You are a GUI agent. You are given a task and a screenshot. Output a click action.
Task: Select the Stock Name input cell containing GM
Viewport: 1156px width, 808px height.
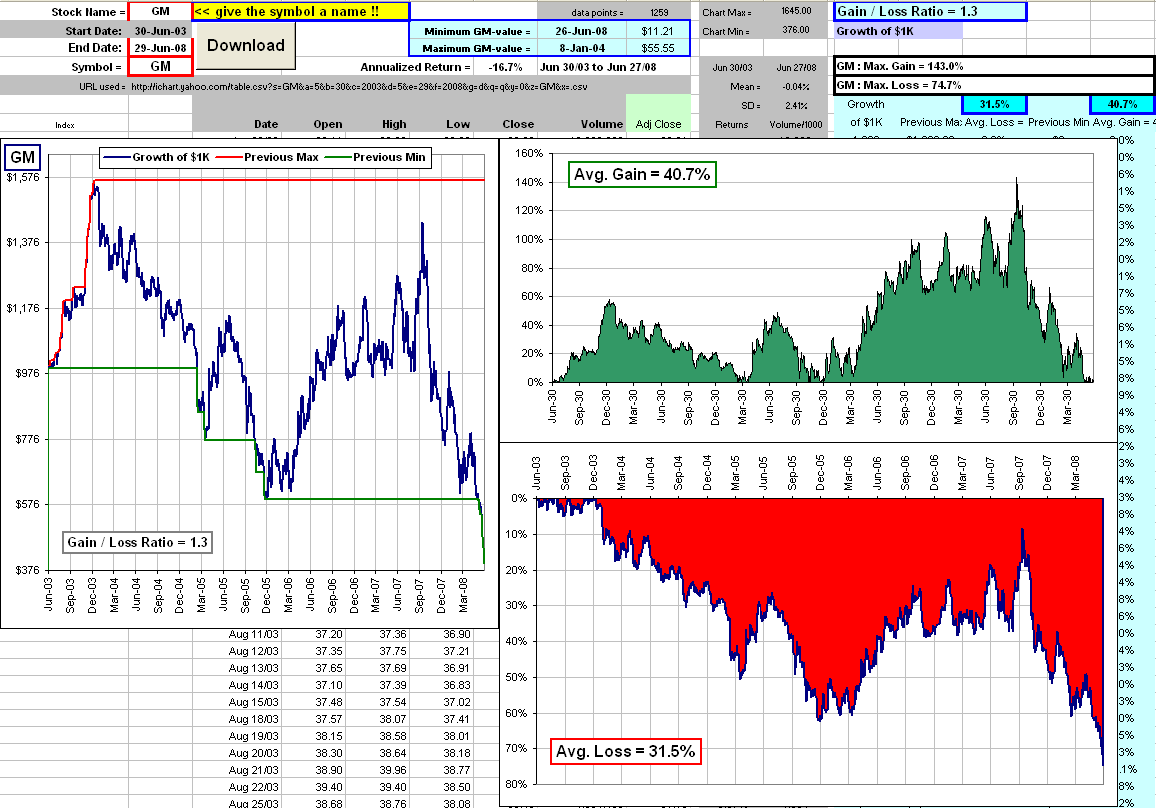click(160, 12)
